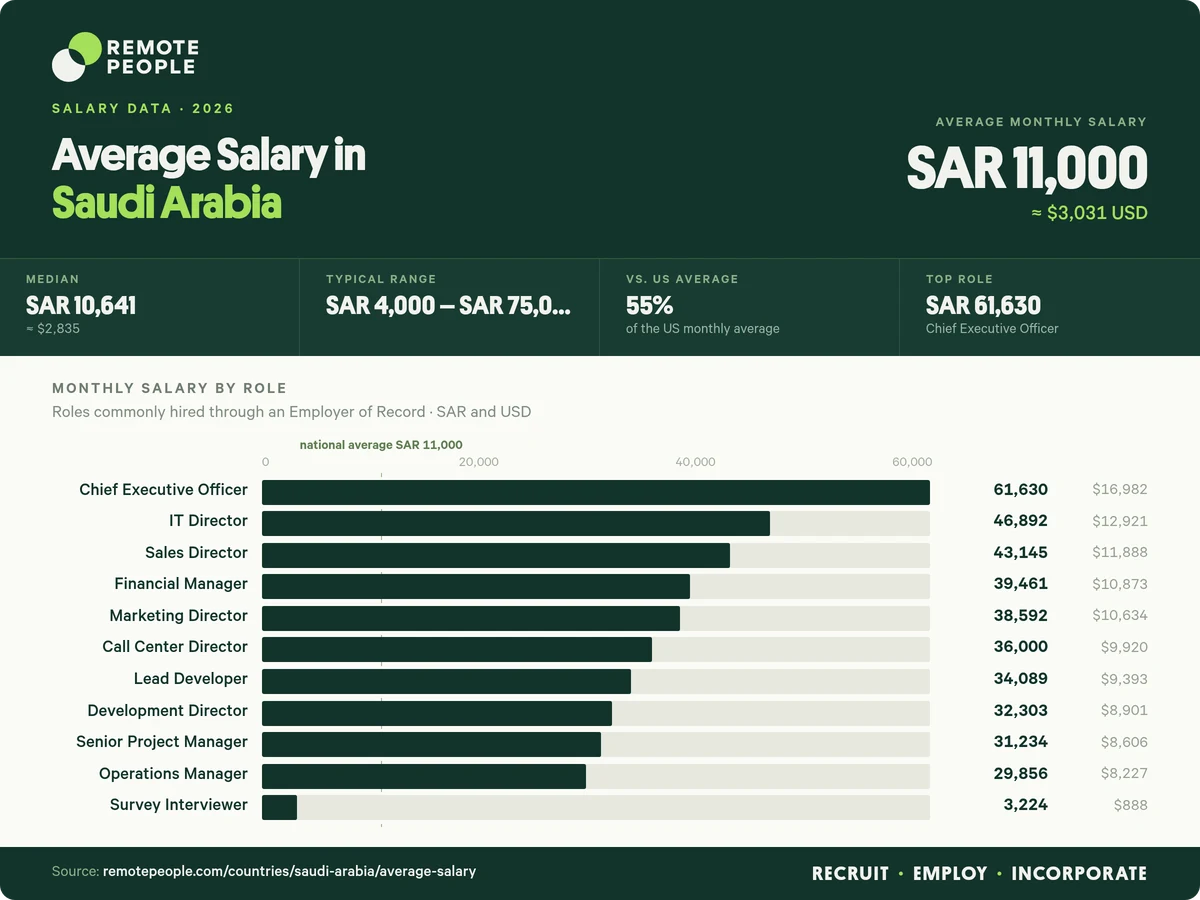Click the 55% vs. US average value
This screenshot has height=900, width=1200.
[x=649, y=305]
